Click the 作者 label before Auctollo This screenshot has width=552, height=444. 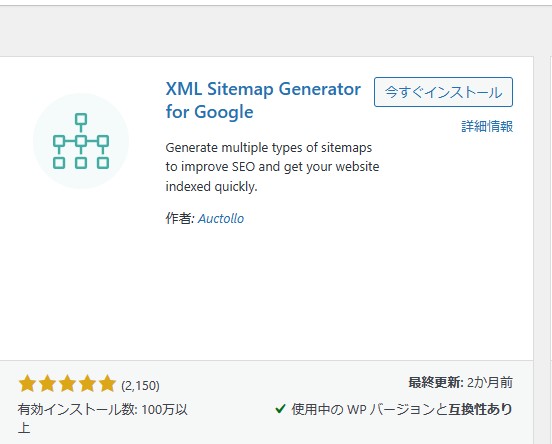(180, 218)
